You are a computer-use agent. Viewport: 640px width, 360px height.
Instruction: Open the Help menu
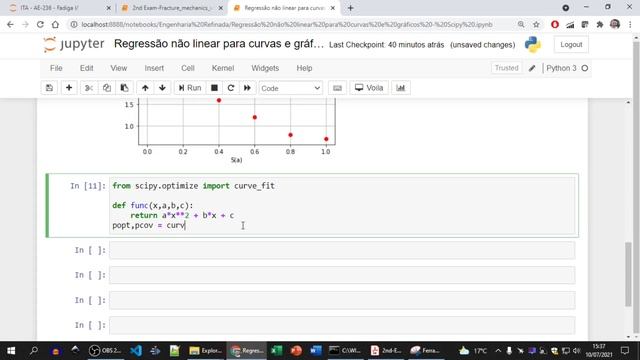(304, 68)
